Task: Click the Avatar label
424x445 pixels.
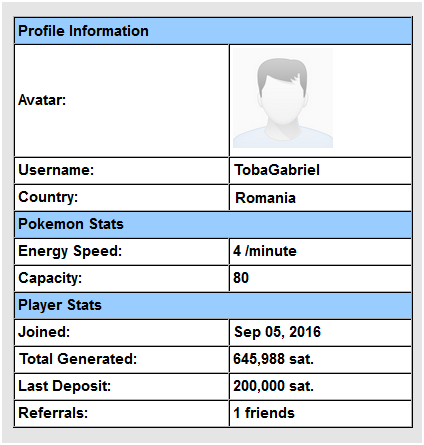Action: [x=42, y=100]
